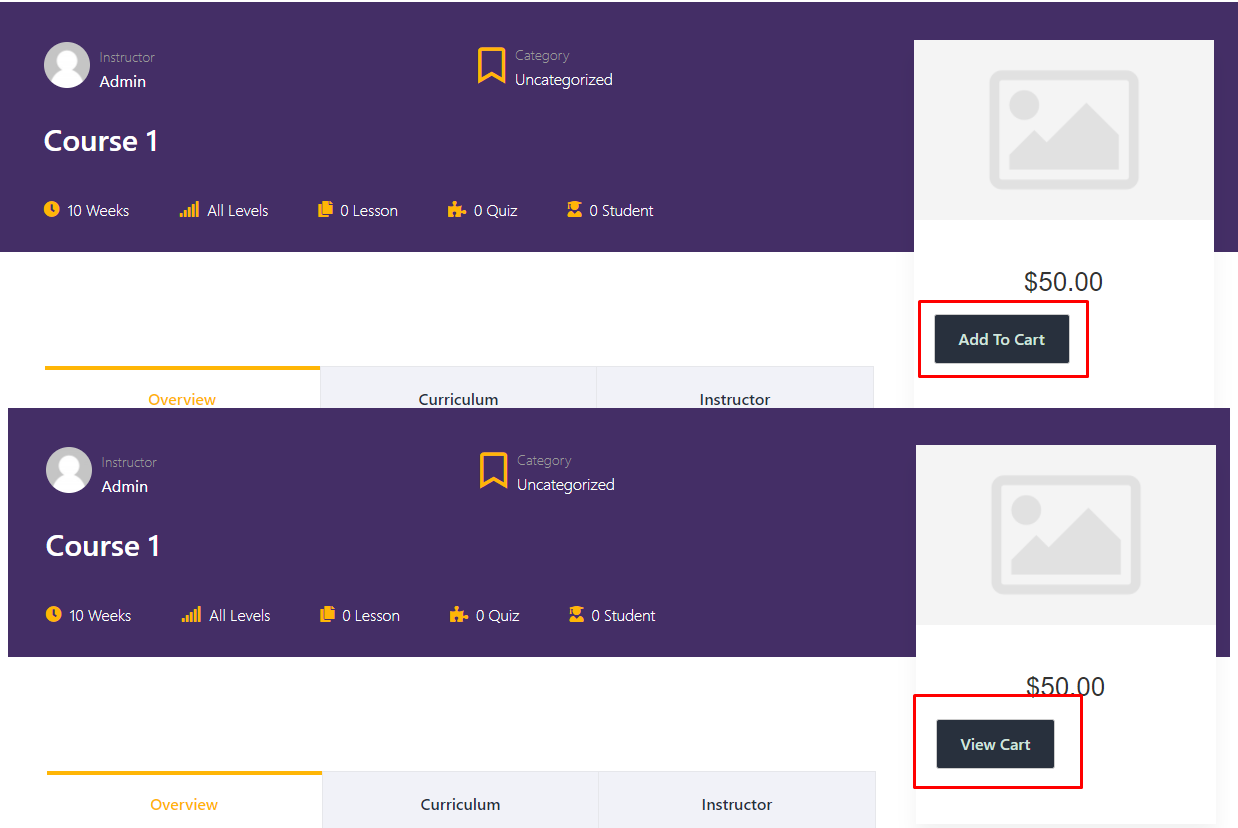Click the Uncategorized category link in lower header

coord(565,485)
